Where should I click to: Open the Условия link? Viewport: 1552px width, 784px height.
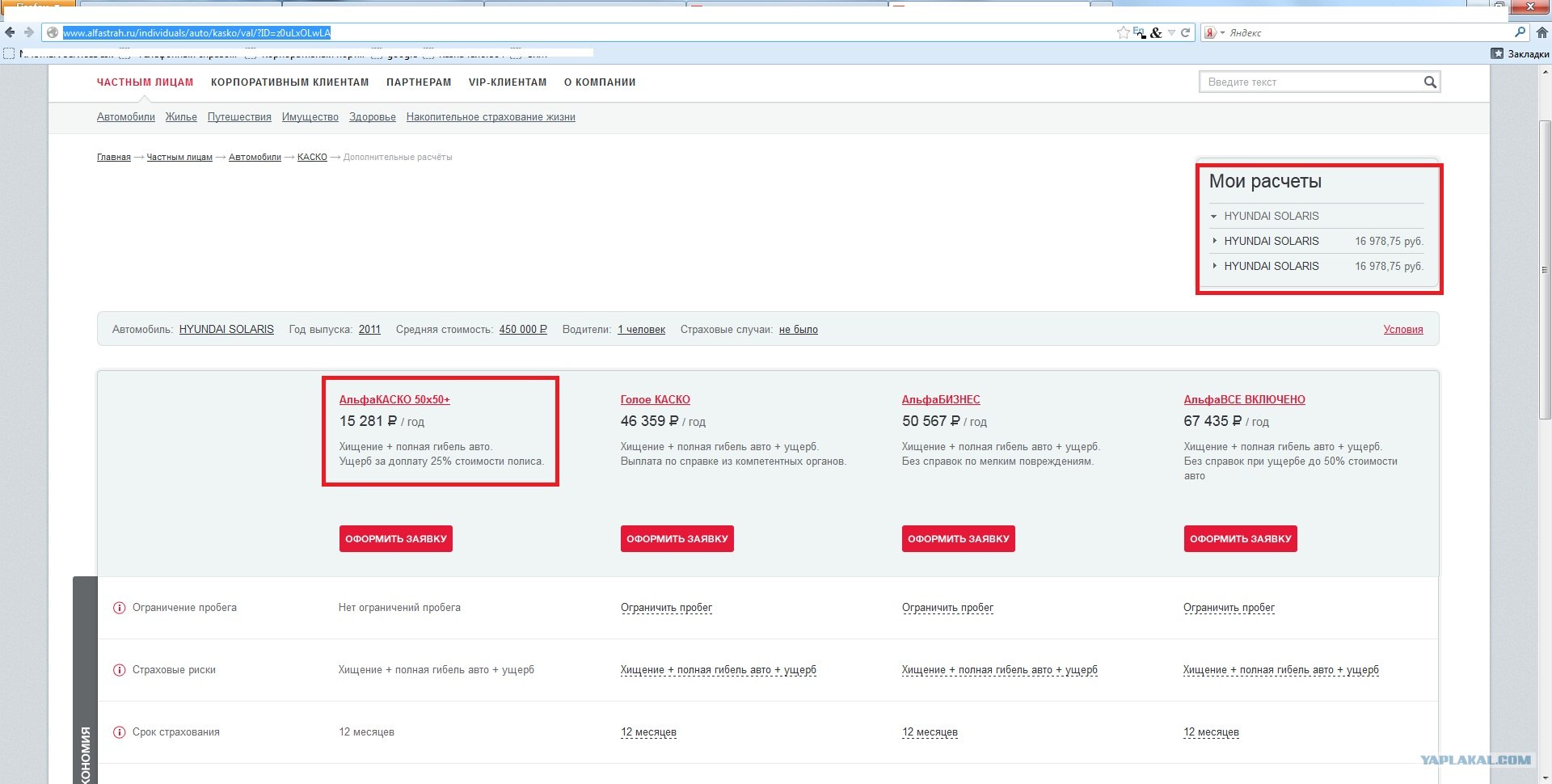(x=1403, y=330)
